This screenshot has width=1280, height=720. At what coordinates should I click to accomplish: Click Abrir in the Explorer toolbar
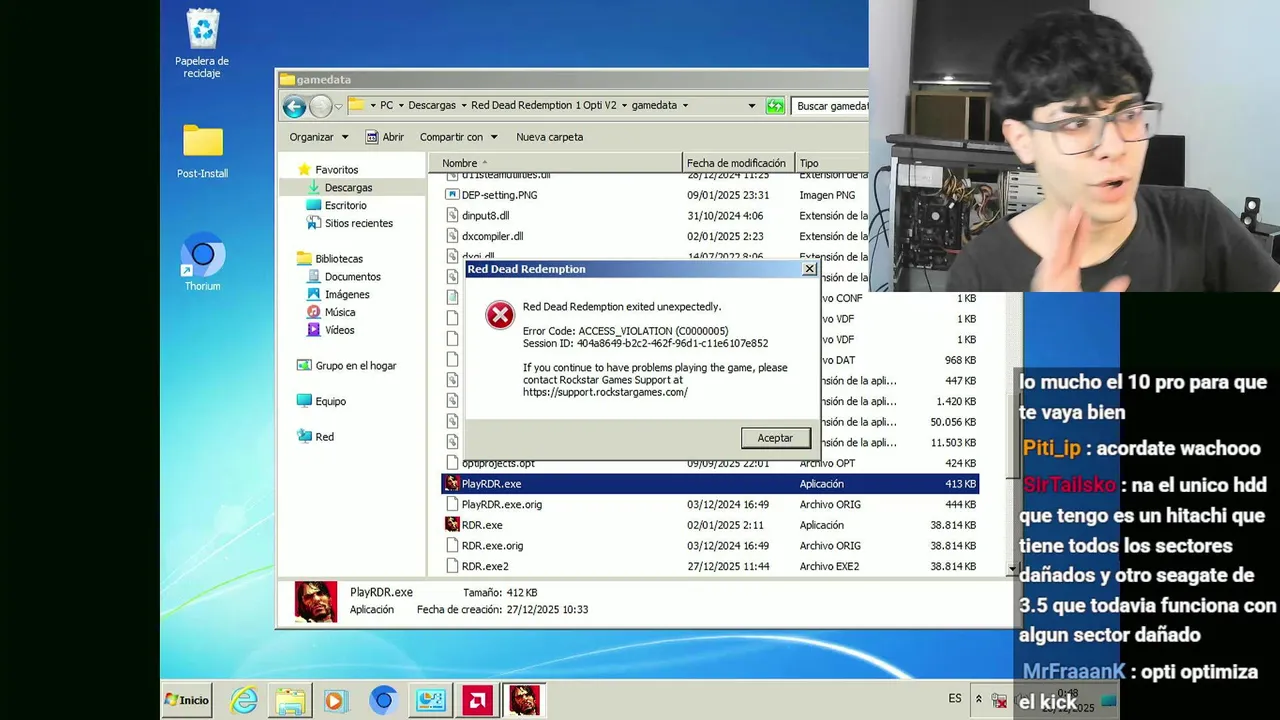[x=385, y=137]
